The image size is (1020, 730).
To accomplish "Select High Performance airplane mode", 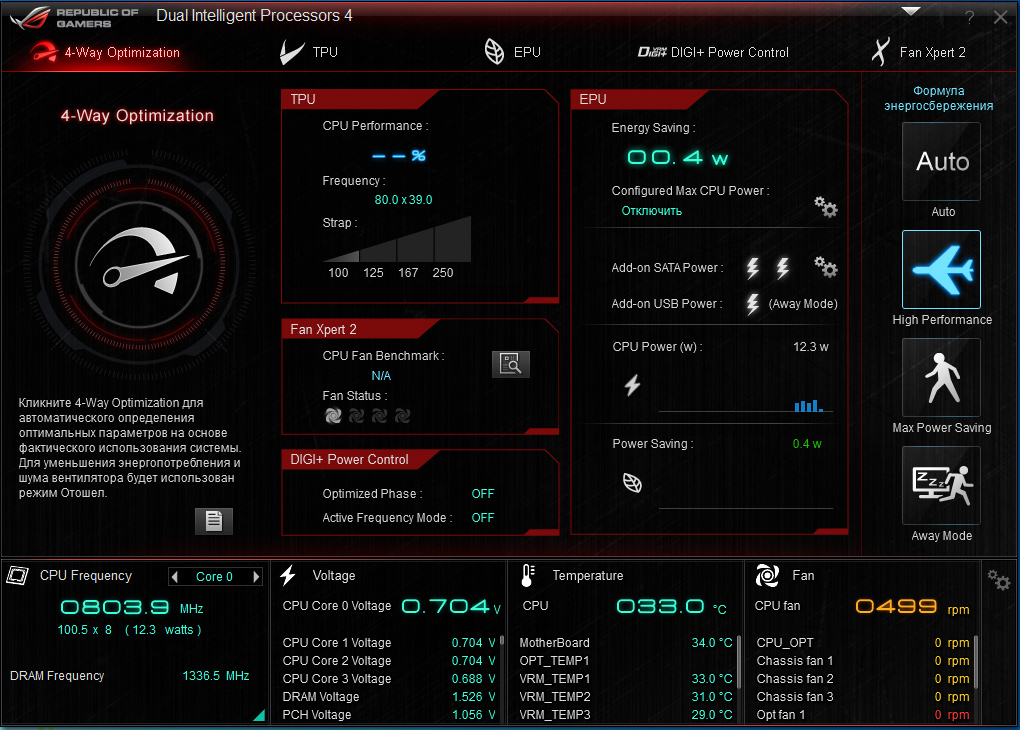I will click(x=941, y=269).
